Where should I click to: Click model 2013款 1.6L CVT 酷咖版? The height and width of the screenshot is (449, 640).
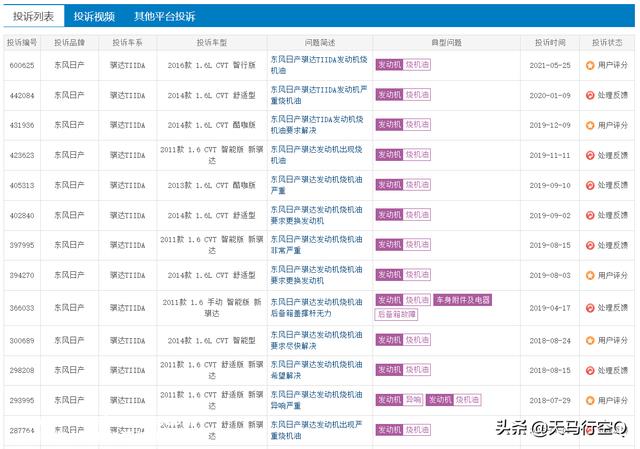pyautogui.click(x=211, y=185)
